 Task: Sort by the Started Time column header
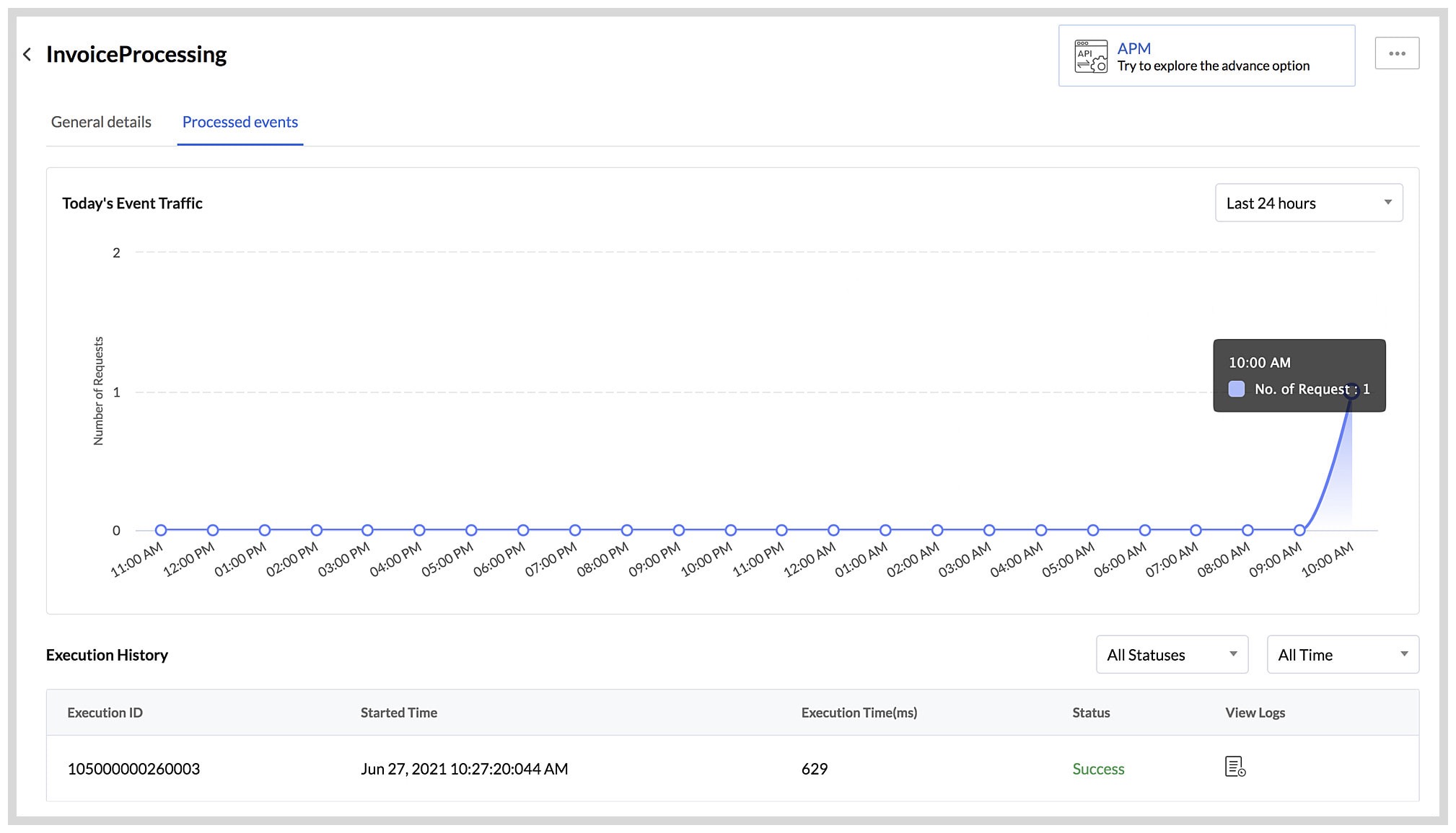point(398,713)
